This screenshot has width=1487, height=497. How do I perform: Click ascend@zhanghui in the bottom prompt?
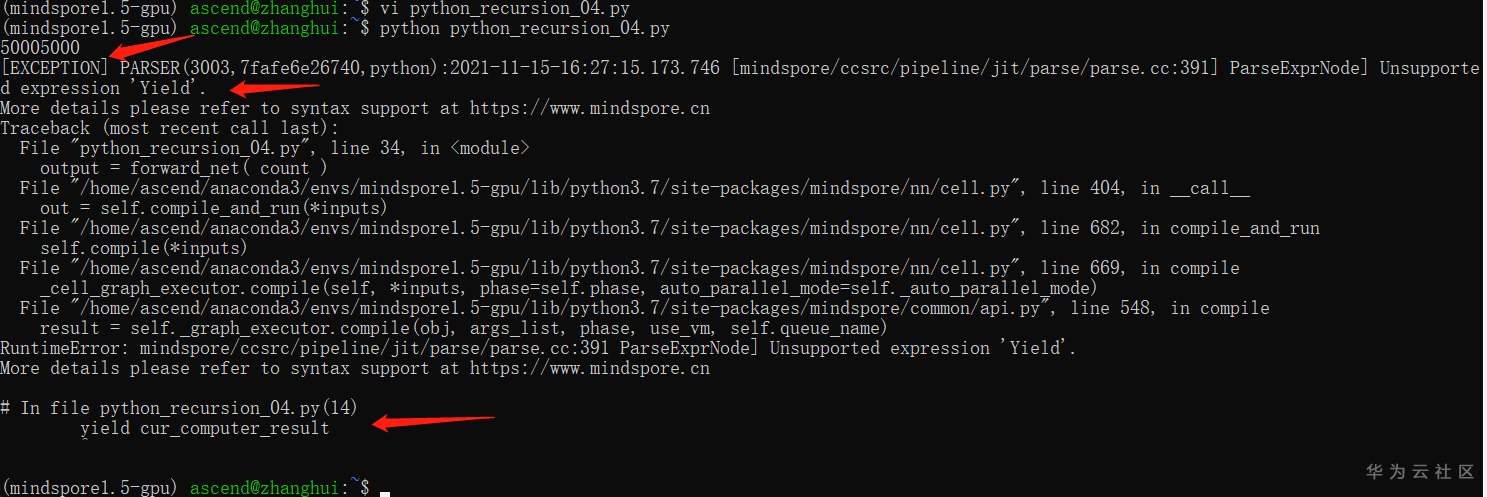(x=263, y=488)
